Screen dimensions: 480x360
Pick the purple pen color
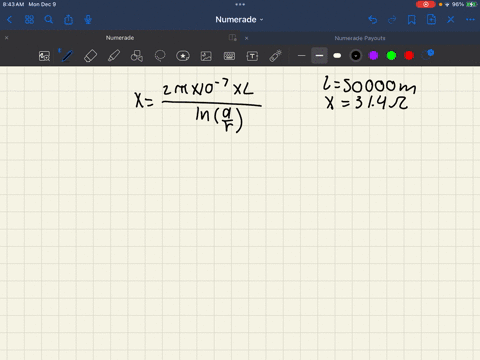point(373,56)
